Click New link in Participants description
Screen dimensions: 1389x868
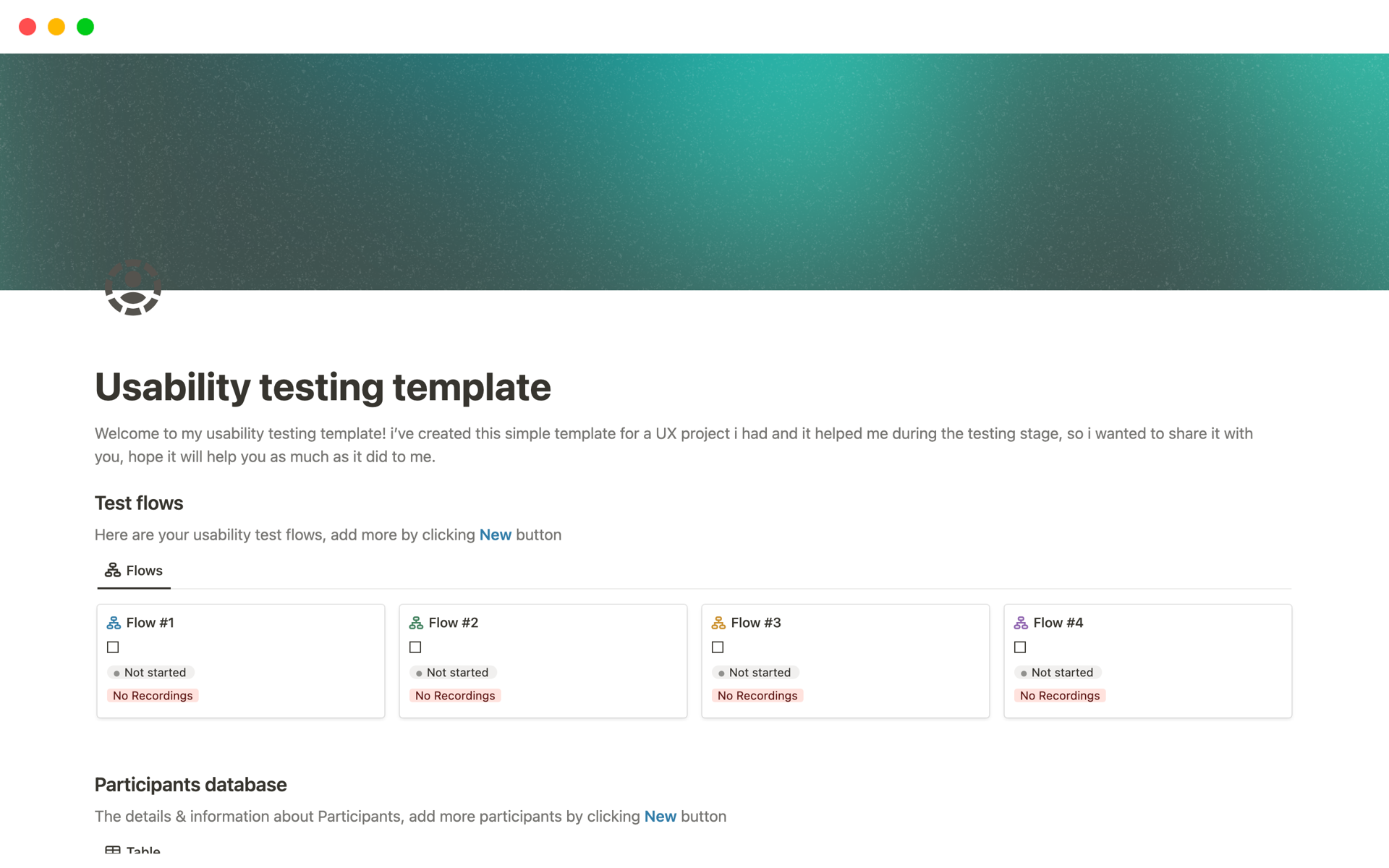pos(660,817)
